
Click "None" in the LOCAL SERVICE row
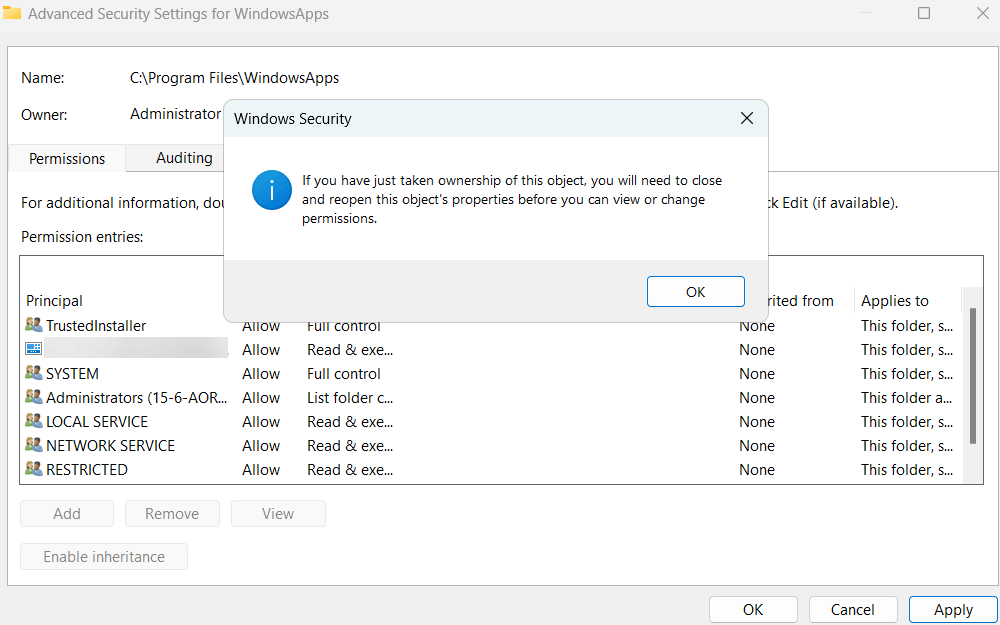pyautogui.click(x=757, y=422)
